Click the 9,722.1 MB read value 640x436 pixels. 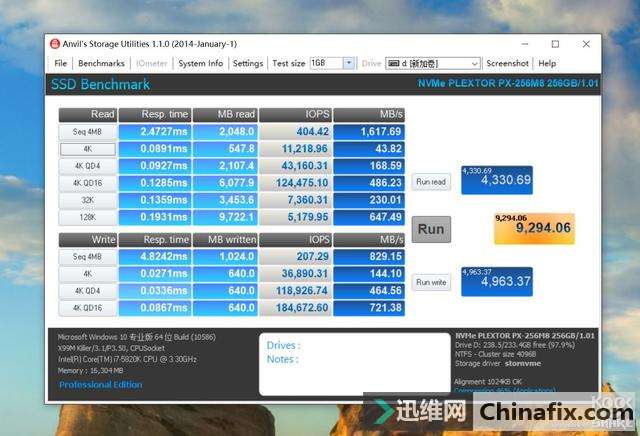(x=225, y=217)
